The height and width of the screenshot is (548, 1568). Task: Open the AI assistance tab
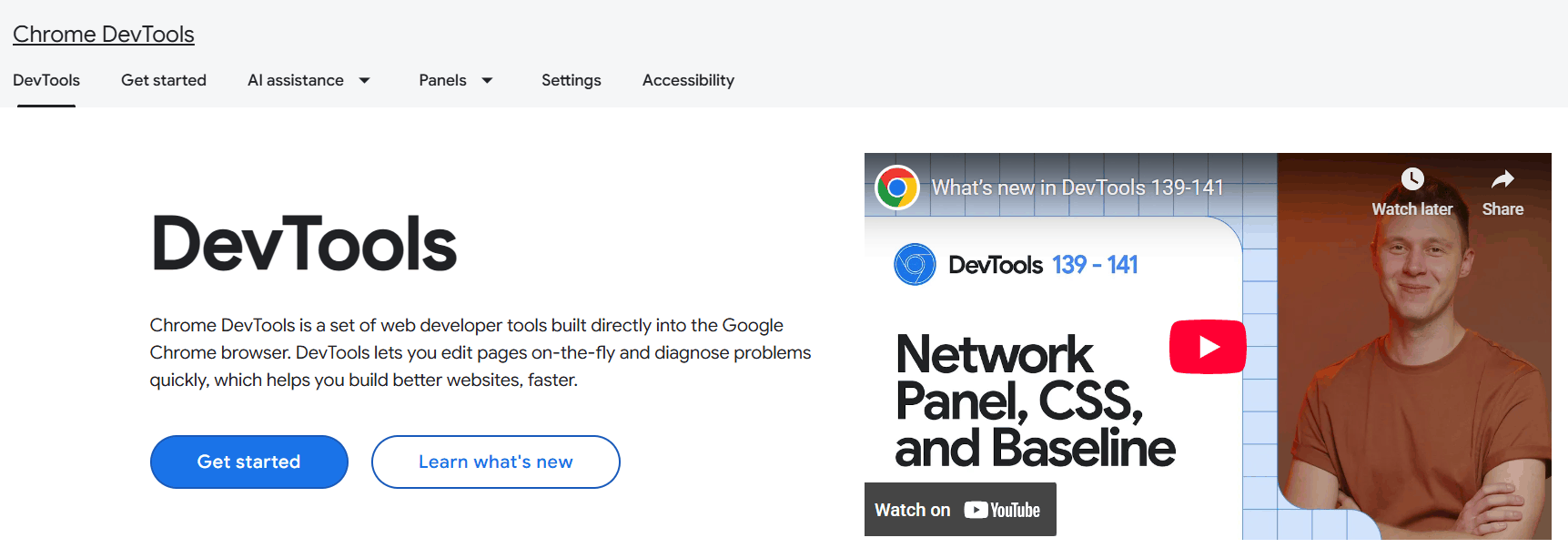(x=296, y=80)
